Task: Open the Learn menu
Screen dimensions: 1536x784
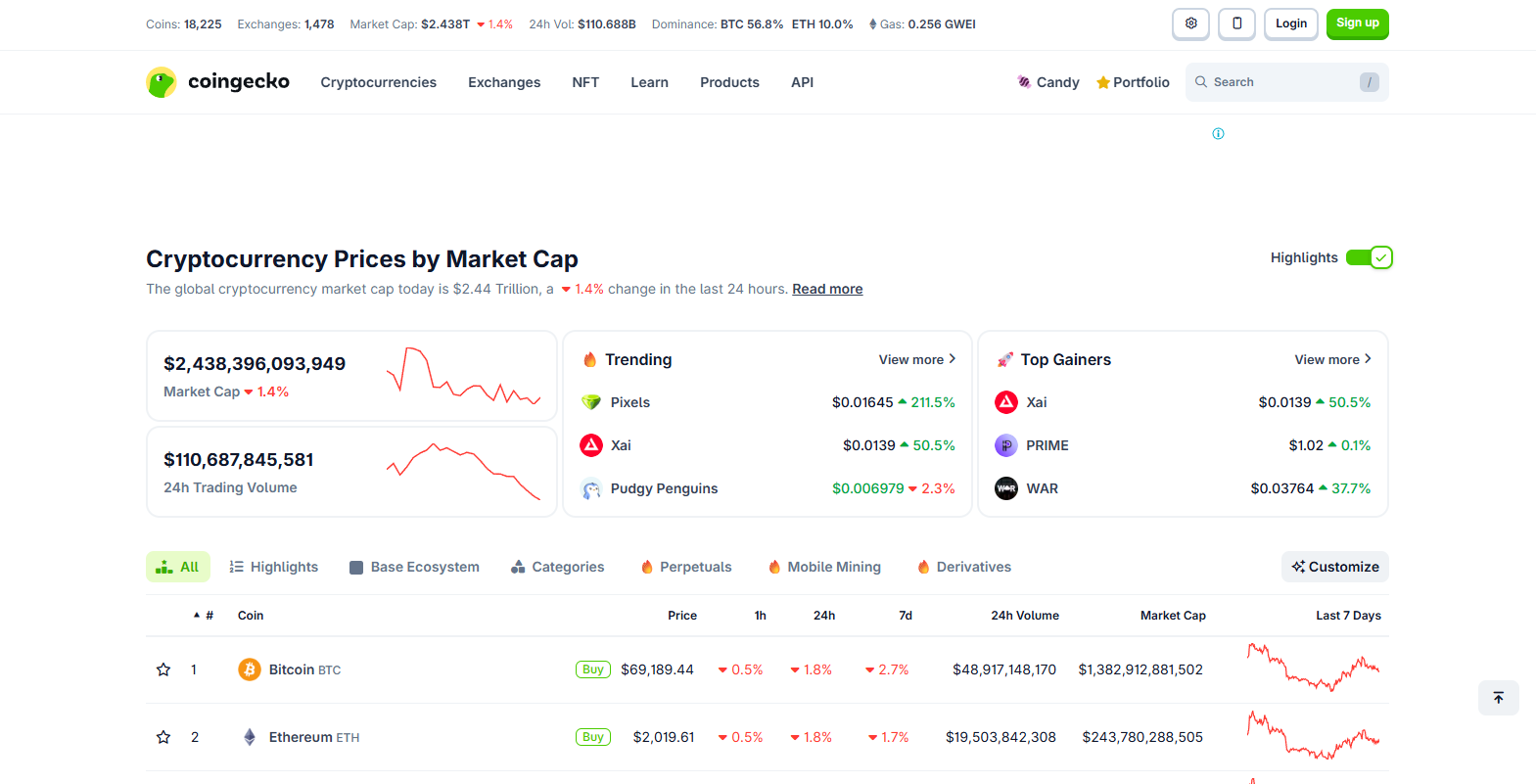Action: 650,82
